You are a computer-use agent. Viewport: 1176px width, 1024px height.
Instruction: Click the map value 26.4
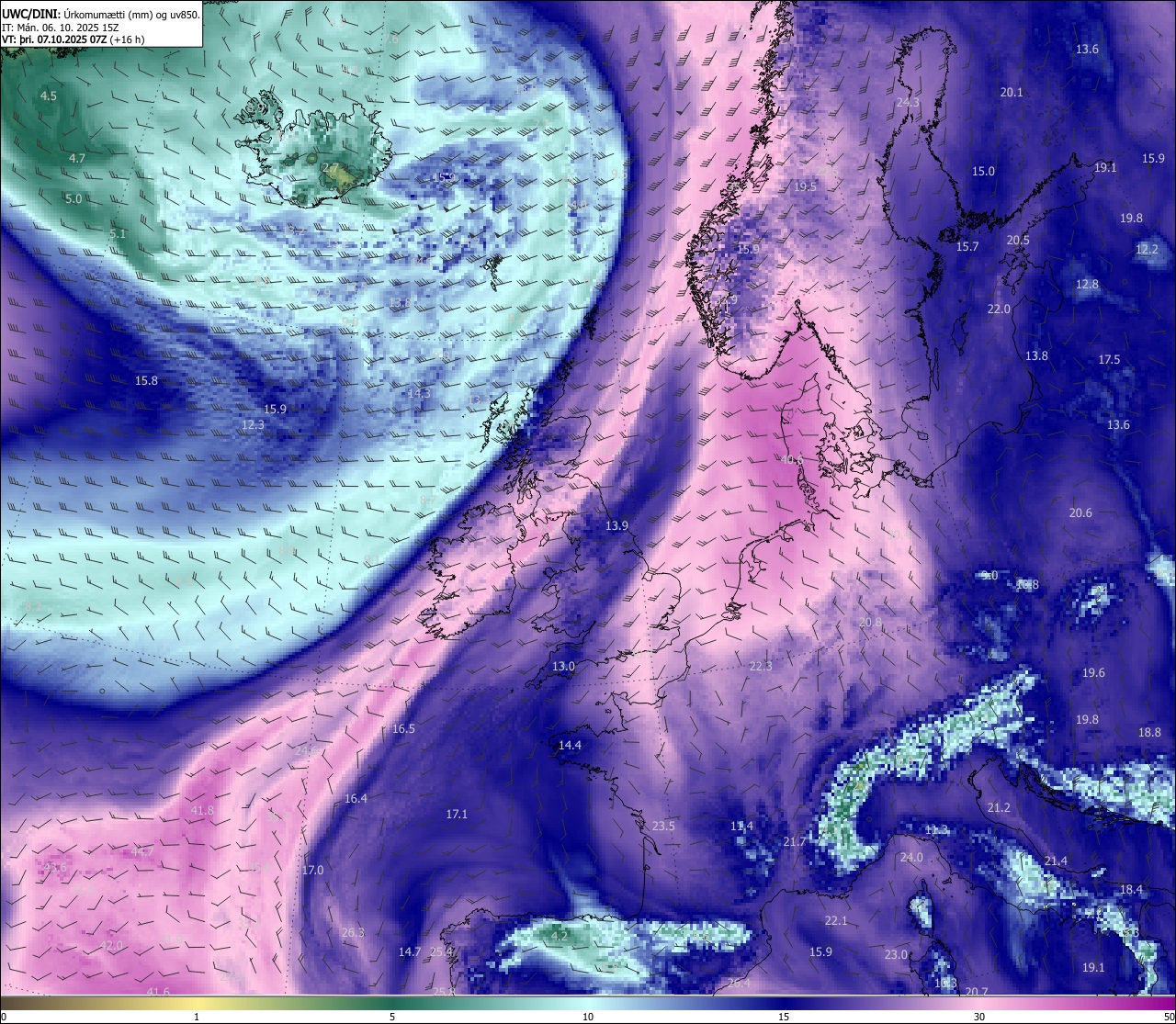coord(739,983)
